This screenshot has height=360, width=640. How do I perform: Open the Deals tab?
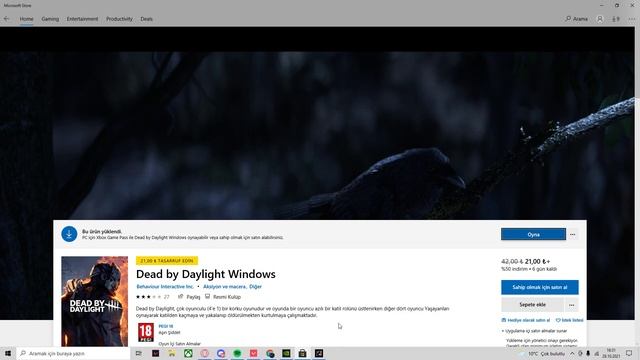click(147, 19)
